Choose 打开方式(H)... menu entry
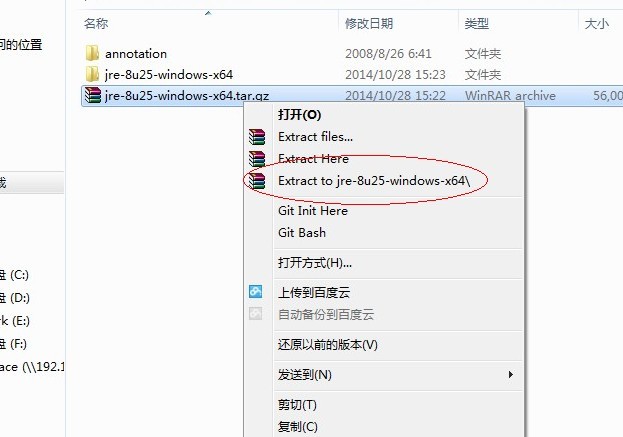The image size is (623, 437). [315, 263]
